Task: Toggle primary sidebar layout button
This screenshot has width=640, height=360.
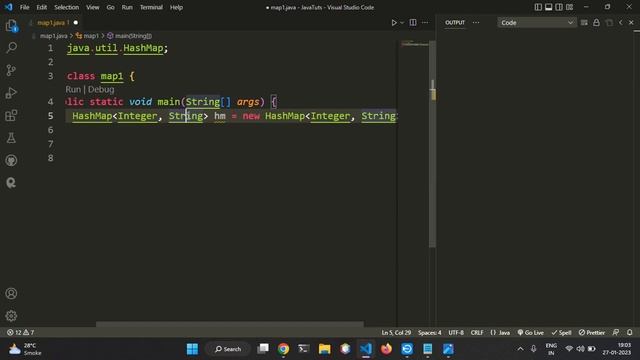Action: pos(538,7)
